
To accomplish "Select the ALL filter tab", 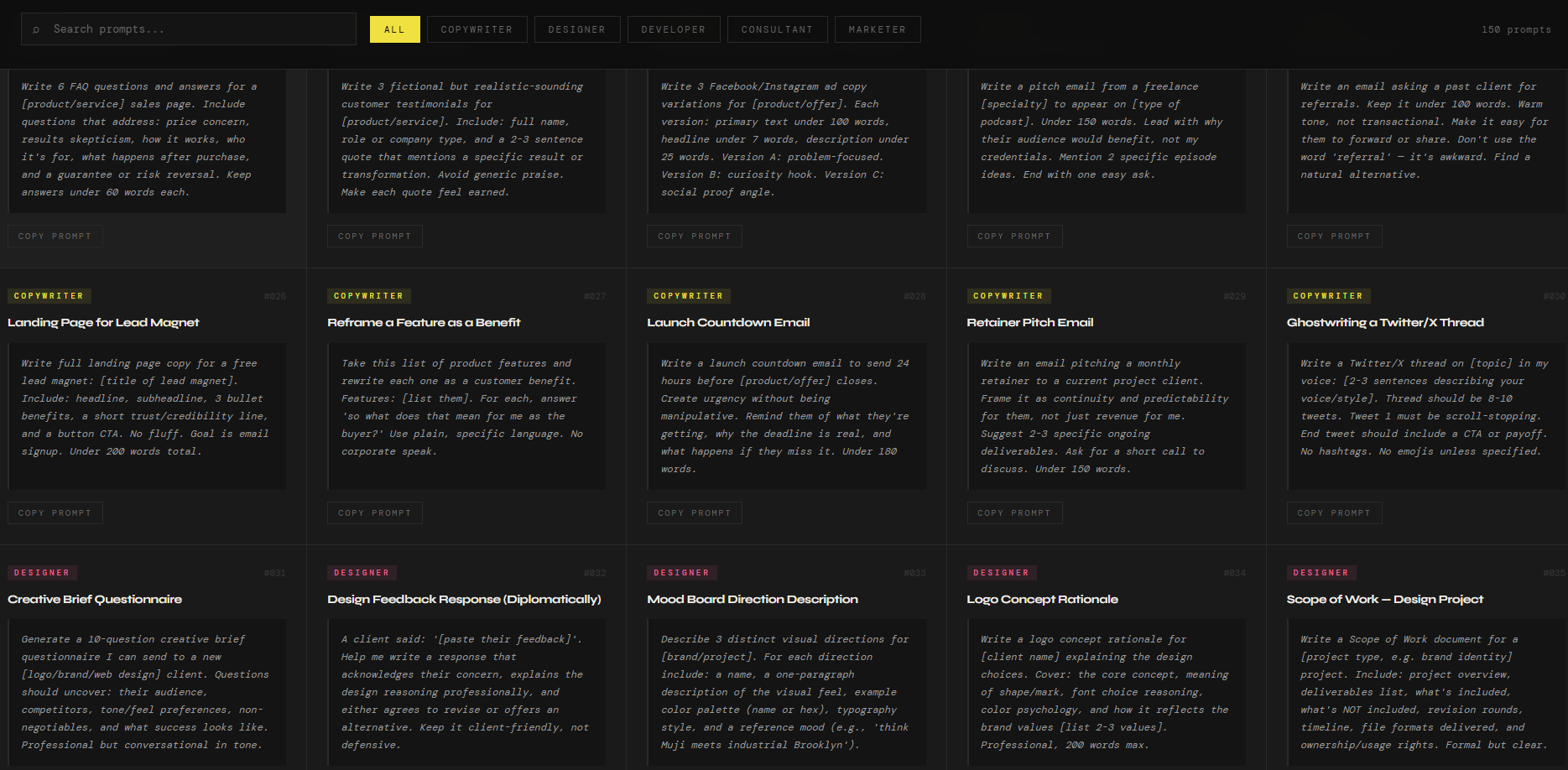I will click(394, 29).
